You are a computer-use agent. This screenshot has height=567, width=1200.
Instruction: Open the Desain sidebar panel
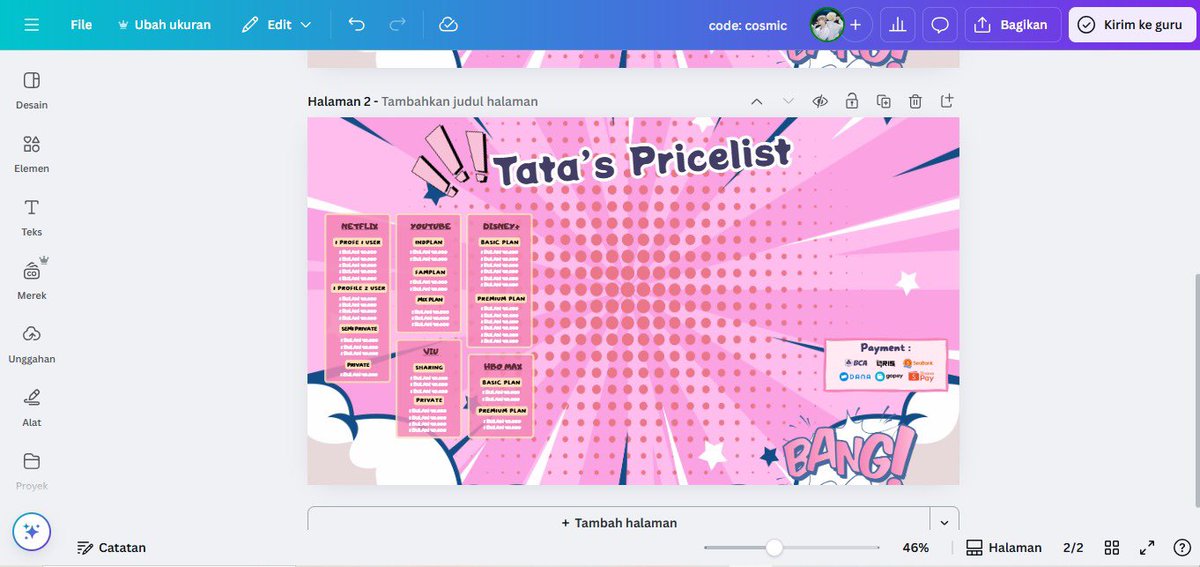[x=32, y=90]
